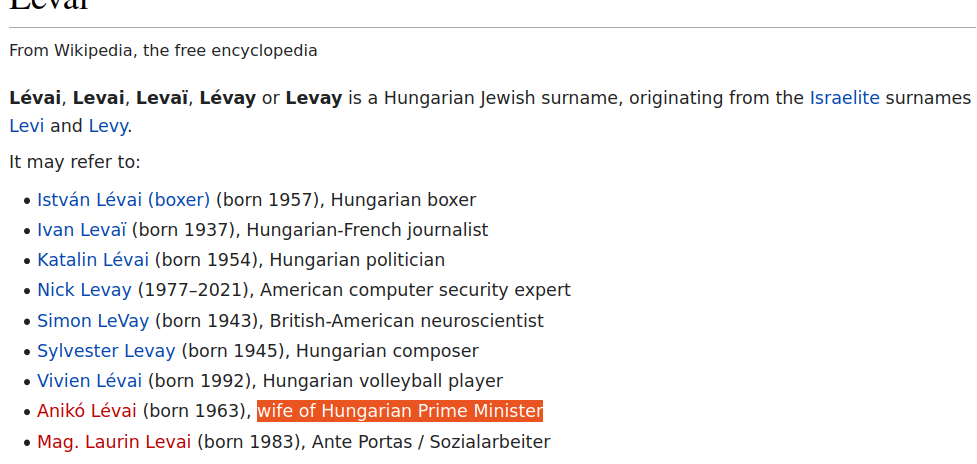The height and width of the screenshot is (464, 977).
Task: Click the 'It may refer to:' text
Action: [75, 162]
